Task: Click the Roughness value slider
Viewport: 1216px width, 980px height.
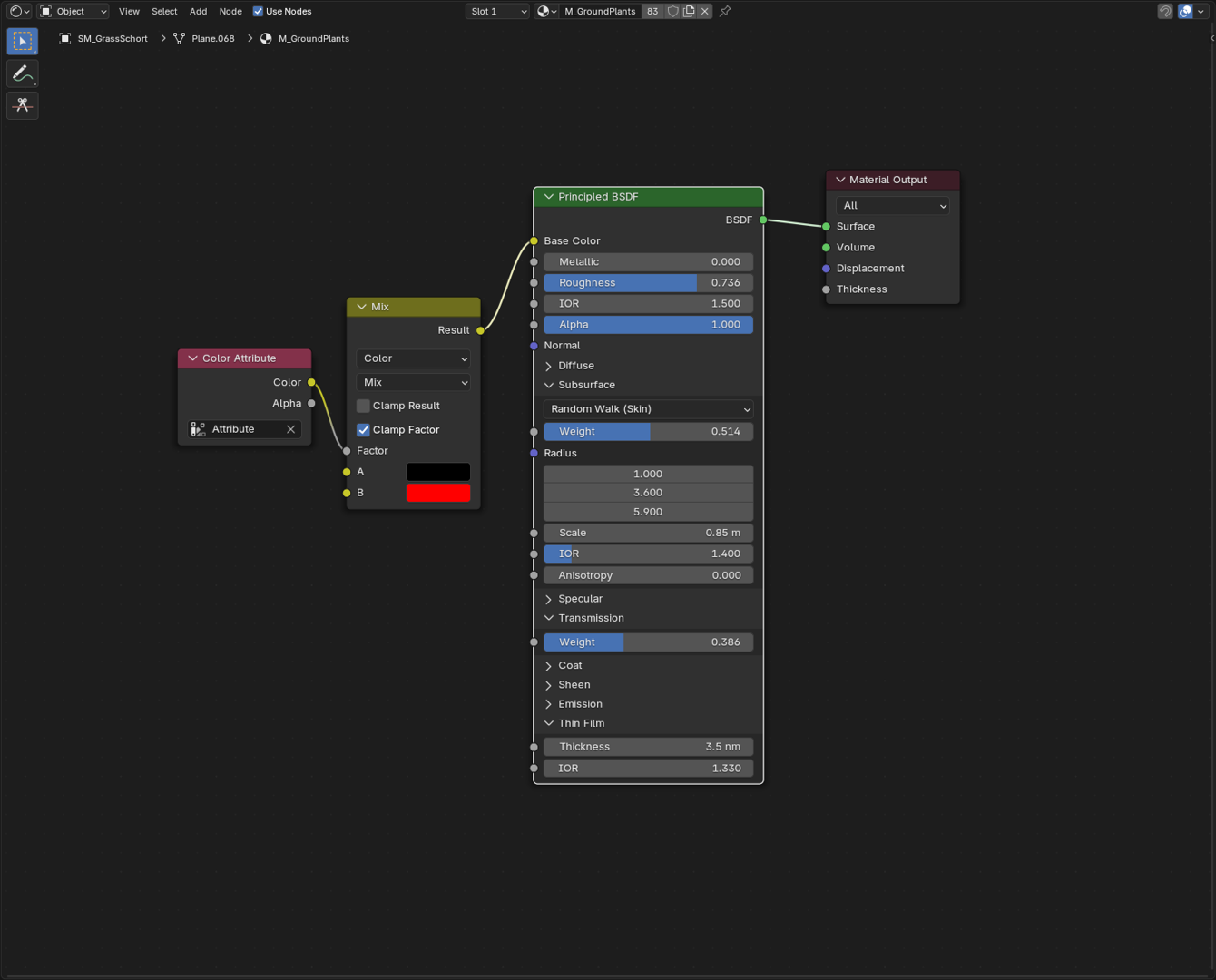Action: click(x=648, y=283)
